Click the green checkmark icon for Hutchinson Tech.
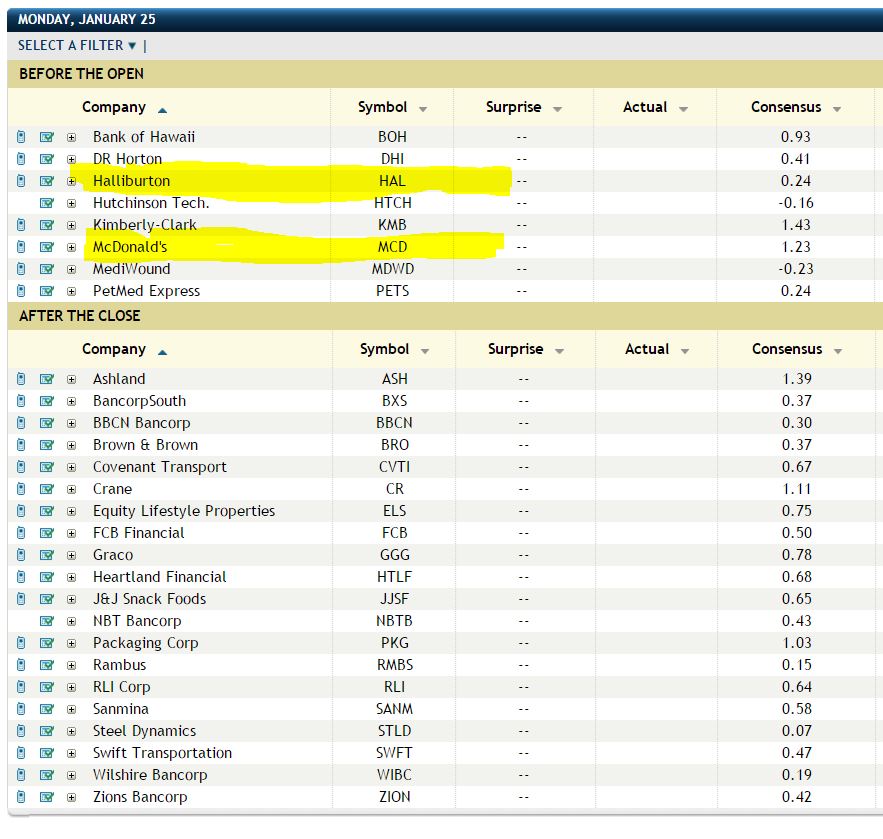Screen dimensions: 883x839 coord(47,203)
